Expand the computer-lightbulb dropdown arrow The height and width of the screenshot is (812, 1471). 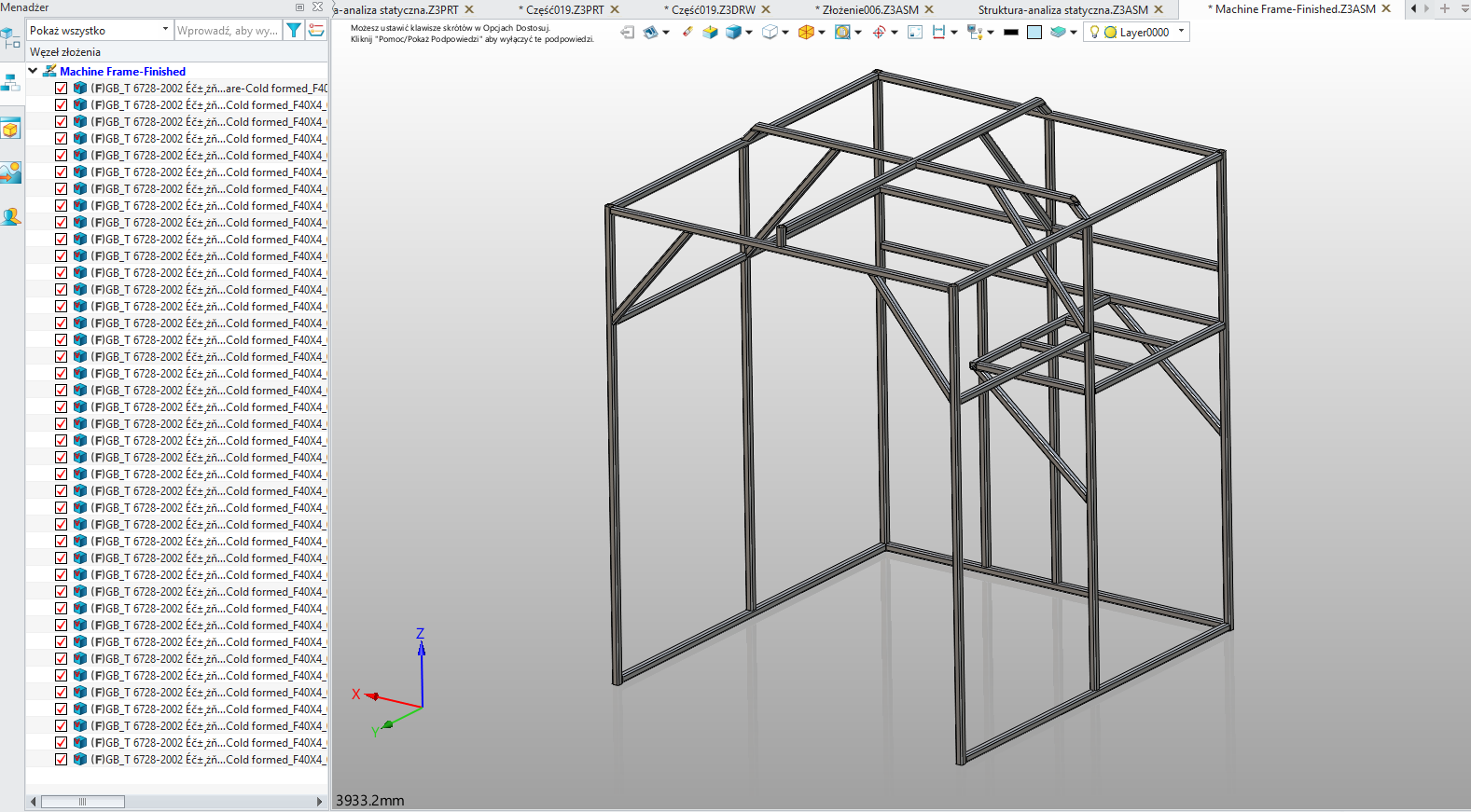coord(991,33)
